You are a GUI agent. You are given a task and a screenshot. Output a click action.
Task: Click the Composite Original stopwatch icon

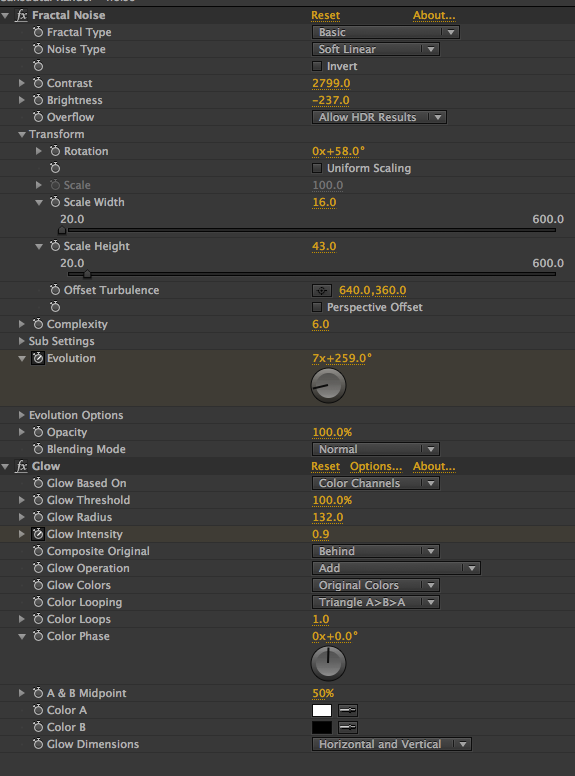[38, 551]
